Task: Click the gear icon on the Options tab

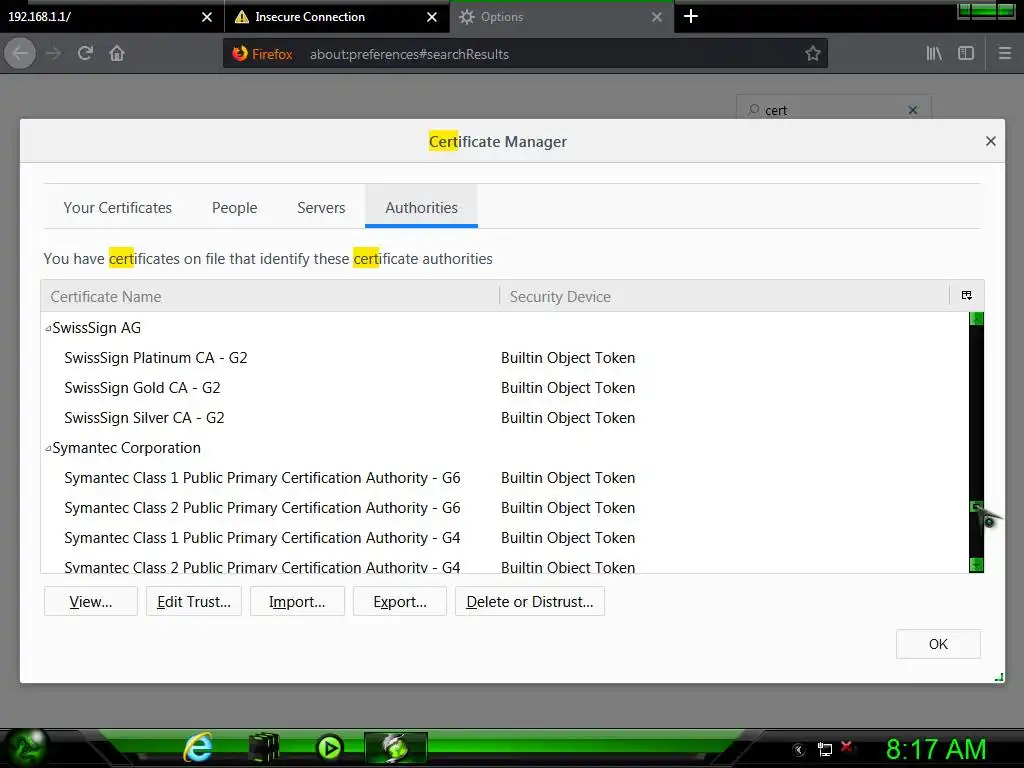Action: coord(466,17)
